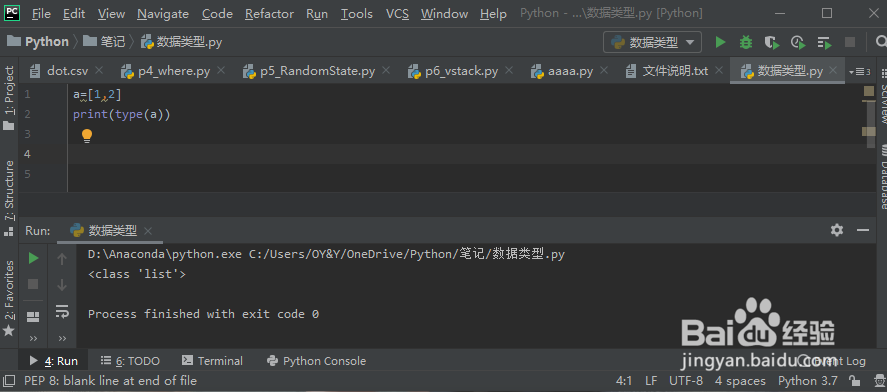The image size is (887, 392).
Task: Open the Terminal tool window
Action: [212, 361]
